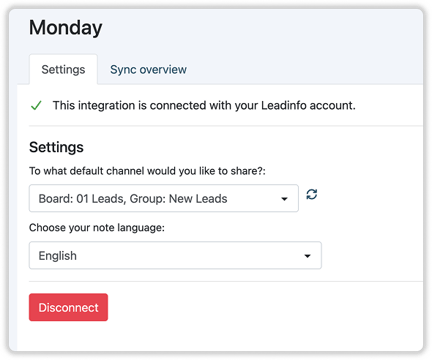Refresh the channel list with the sync icon
432x360 pixels.
pyautogui.click(x=312, y=194)
